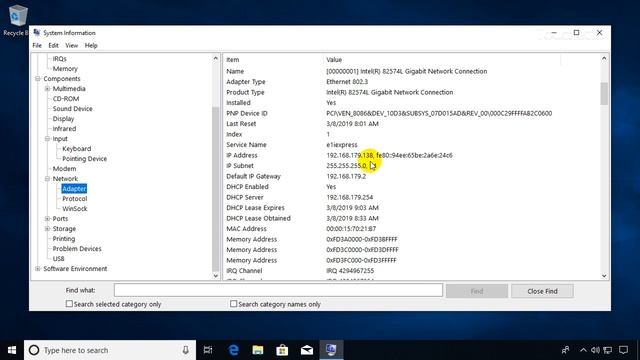The height and width of the screenshot is (360, 640).
Task: Click the Find what input field
Action: click(x=278, y=290)
